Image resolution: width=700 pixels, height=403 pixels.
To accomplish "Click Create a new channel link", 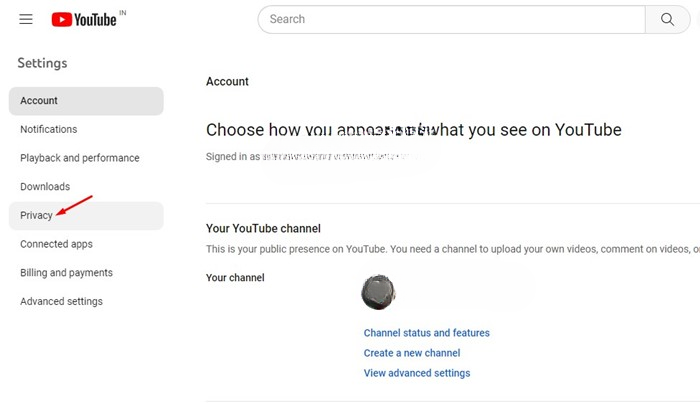I will point(412,353).
